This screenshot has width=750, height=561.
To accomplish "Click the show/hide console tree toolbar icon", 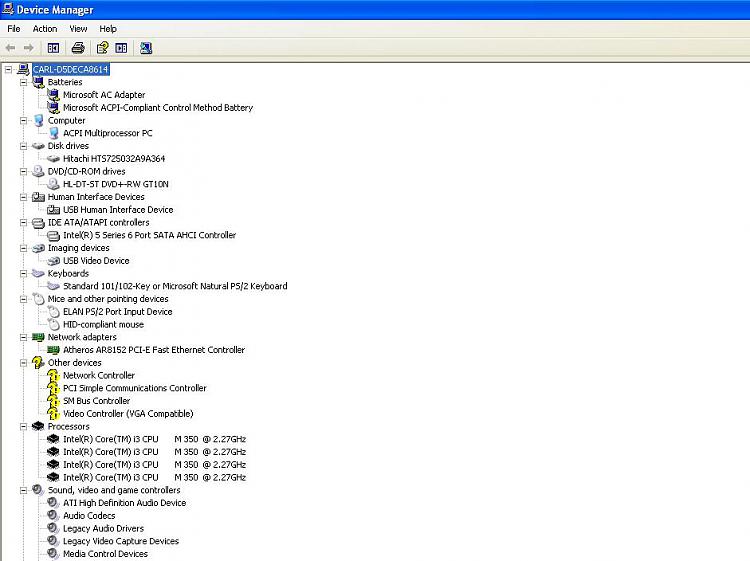I will click(x=53, y=48).
